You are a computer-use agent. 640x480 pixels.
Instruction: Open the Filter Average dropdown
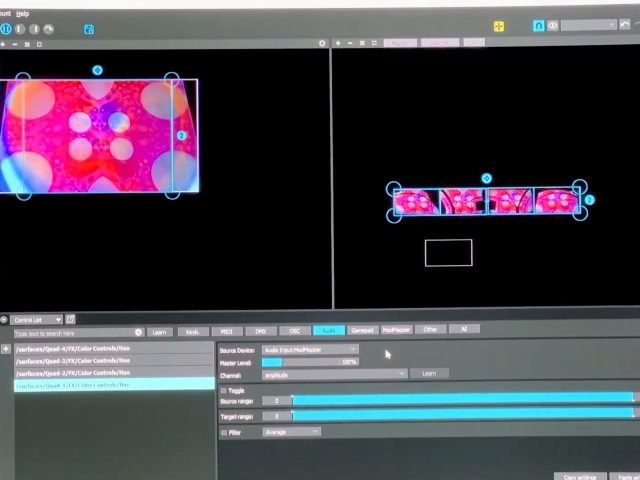[291, 432]
